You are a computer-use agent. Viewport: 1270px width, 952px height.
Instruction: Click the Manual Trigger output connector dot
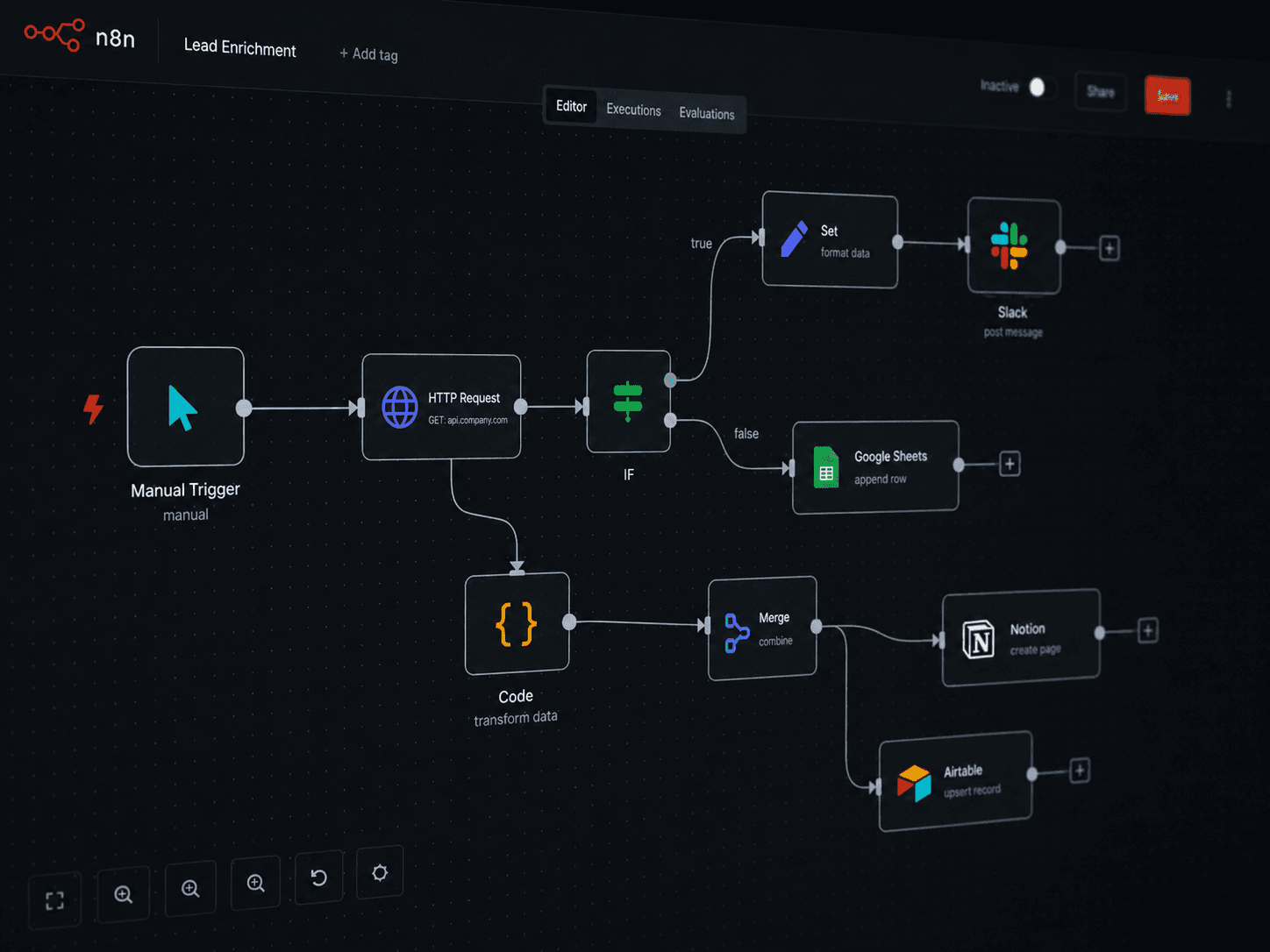(244, 408)
